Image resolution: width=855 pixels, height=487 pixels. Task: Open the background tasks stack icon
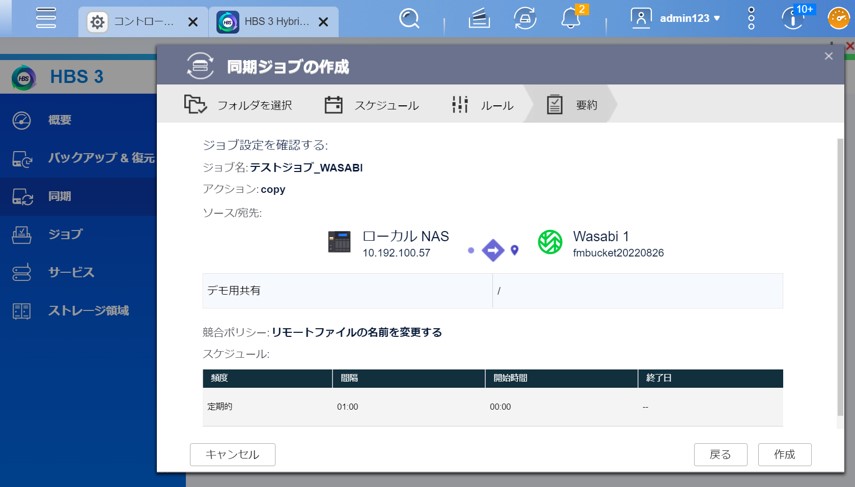coord(479,18)
